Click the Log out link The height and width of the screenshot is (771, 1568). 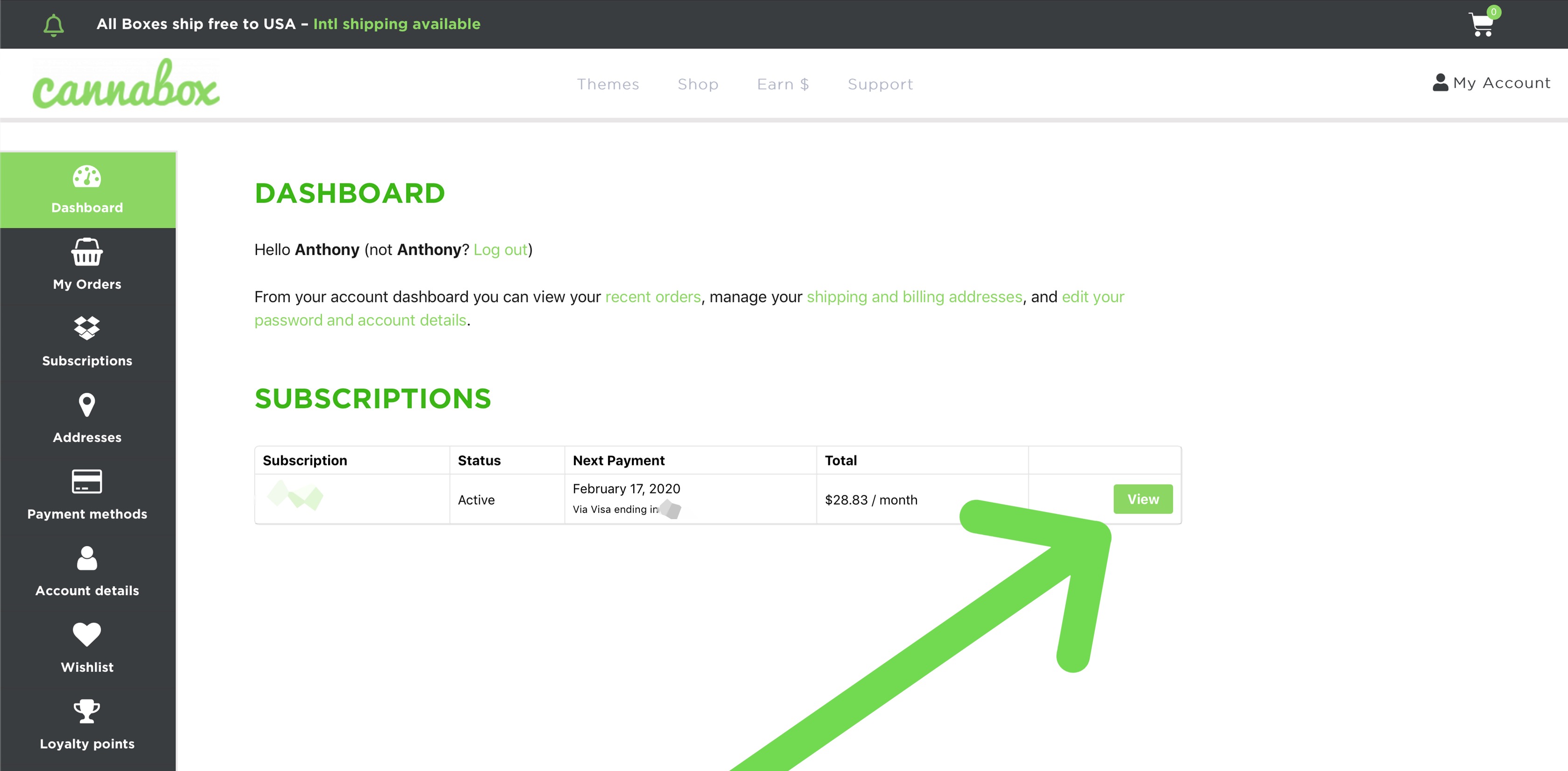pos(500,250)
